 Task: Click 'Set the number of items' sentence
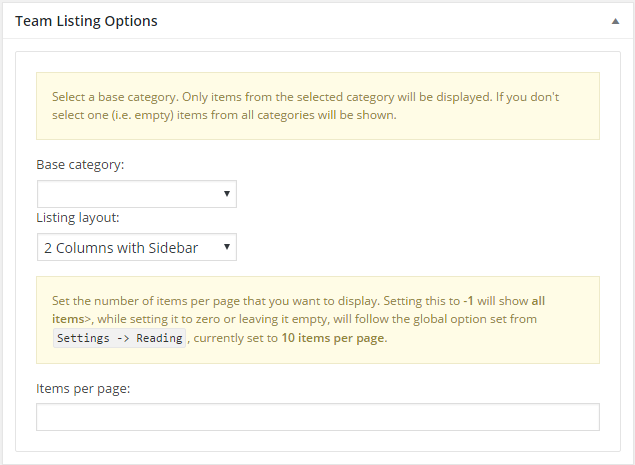pyautogui.click(x=216, y=301)
